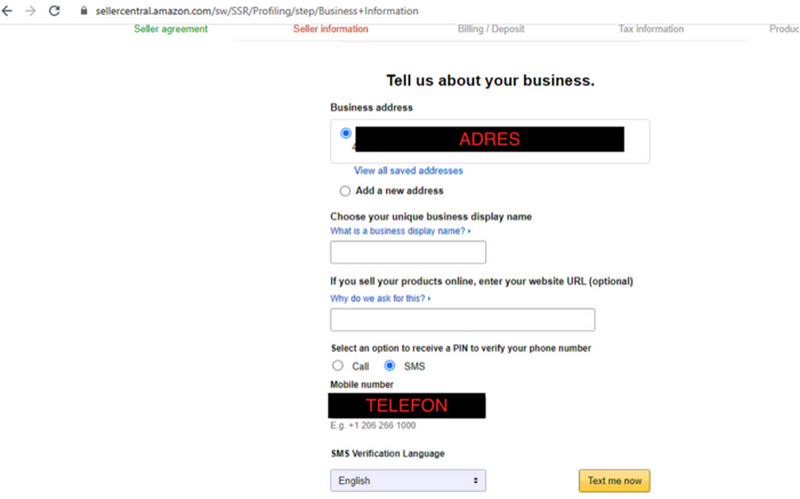This screenshot has width=800, height=499.
Task: Open the Seller agreement step
Action: pos(171,29)
